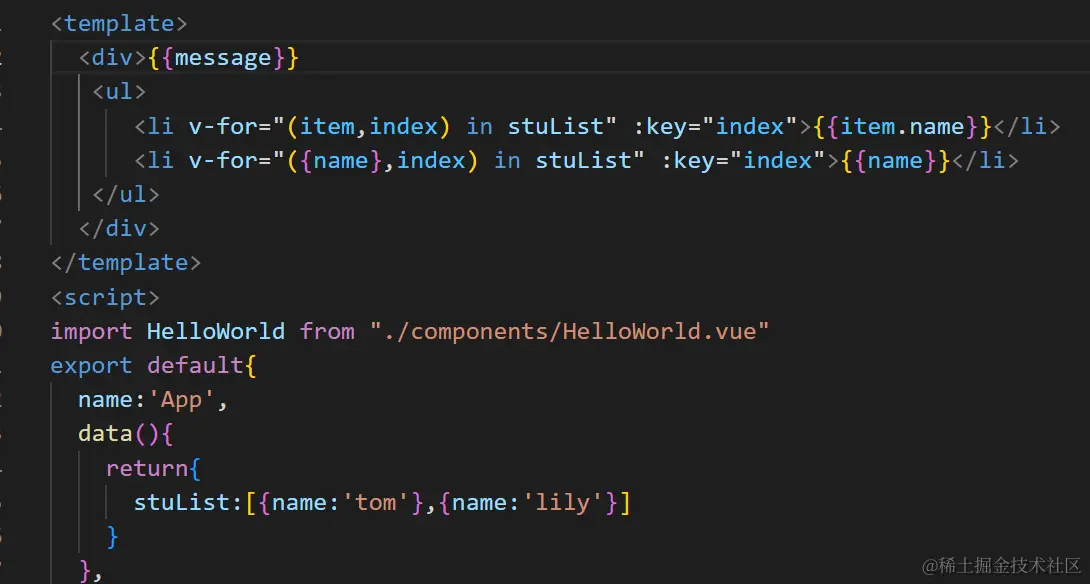This screenshot has height=584, width=1090.
Task: Click the opening ul tag
Action: point(119,92)
